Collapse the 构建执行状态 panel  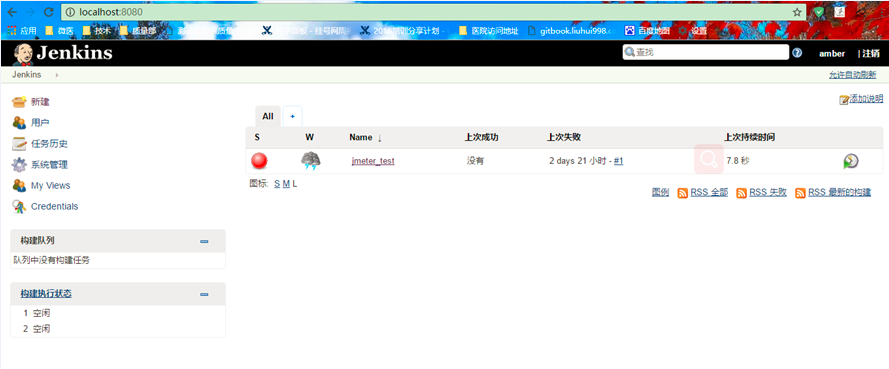coord(204,294)
